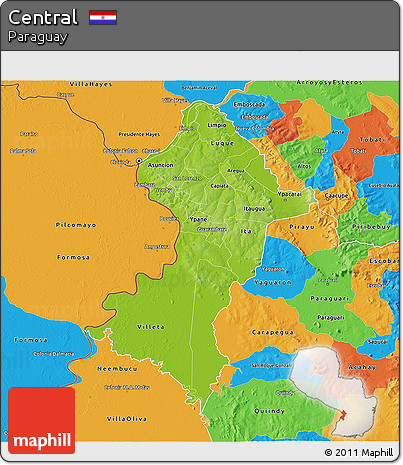Click the "Villa Oliva" label
403x465 pixels.
coord(127,419)
